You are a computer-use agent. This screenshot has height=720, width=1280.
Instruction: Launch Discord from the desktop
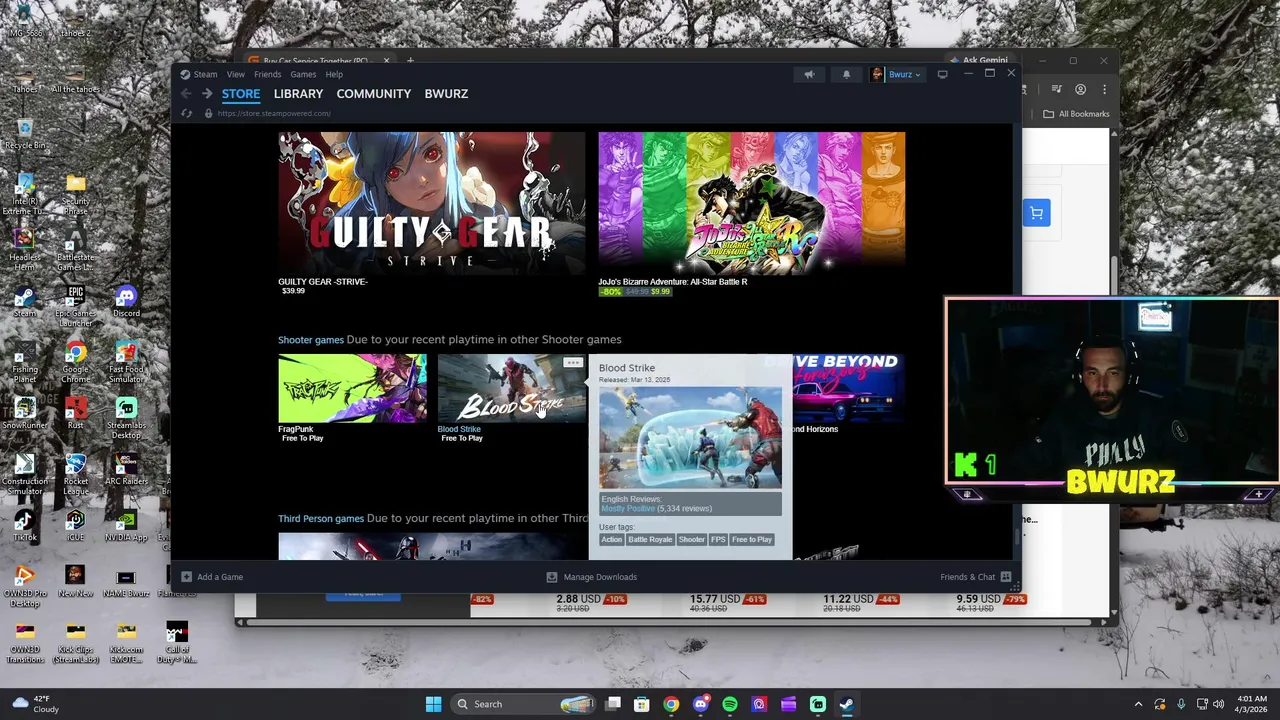point(126,301)
